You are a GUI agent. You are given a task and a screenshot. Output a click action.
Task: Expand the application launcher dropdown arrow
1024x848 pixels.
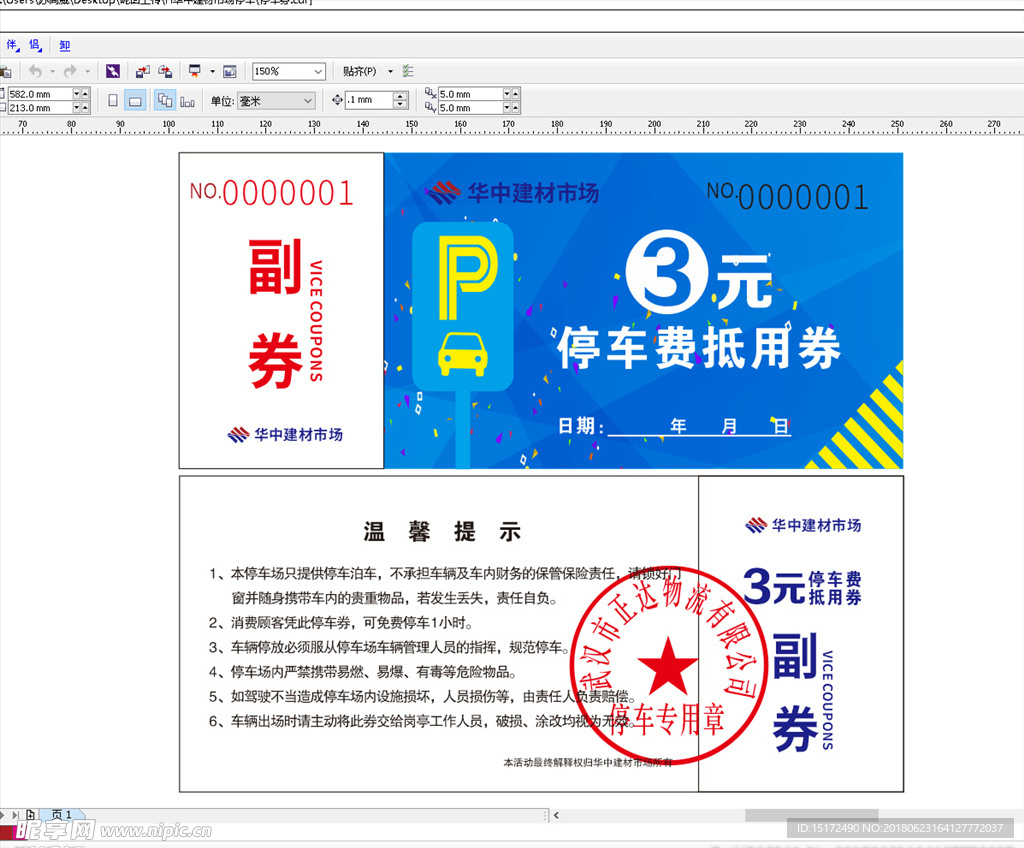tap(212, 71)
